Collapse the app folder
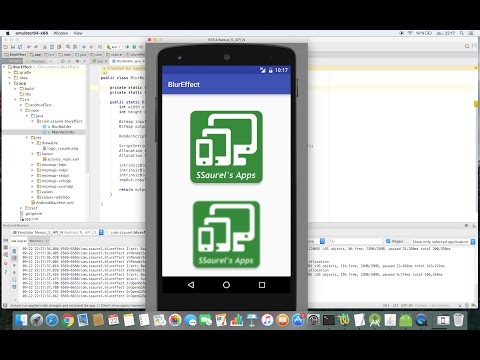The width and height of the screenshot is (480, 360). pyautogui.click(x=10, y=83)
